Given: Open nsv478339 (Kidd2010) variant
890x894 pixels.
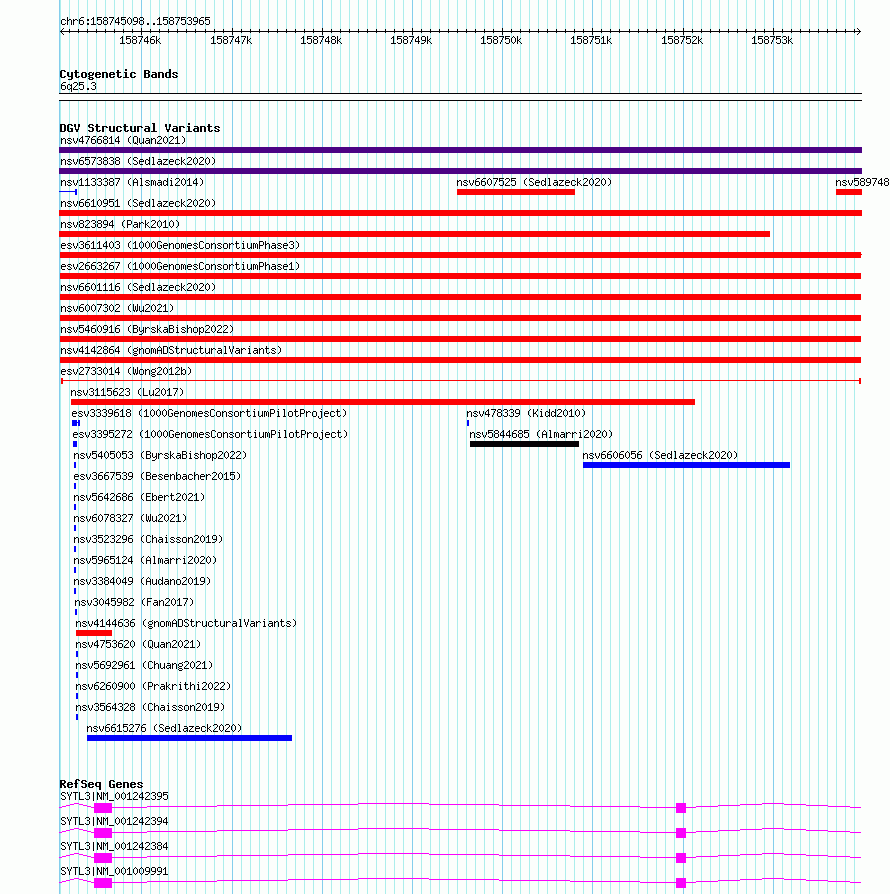Looking at the screenshot, I should (526, 413).
